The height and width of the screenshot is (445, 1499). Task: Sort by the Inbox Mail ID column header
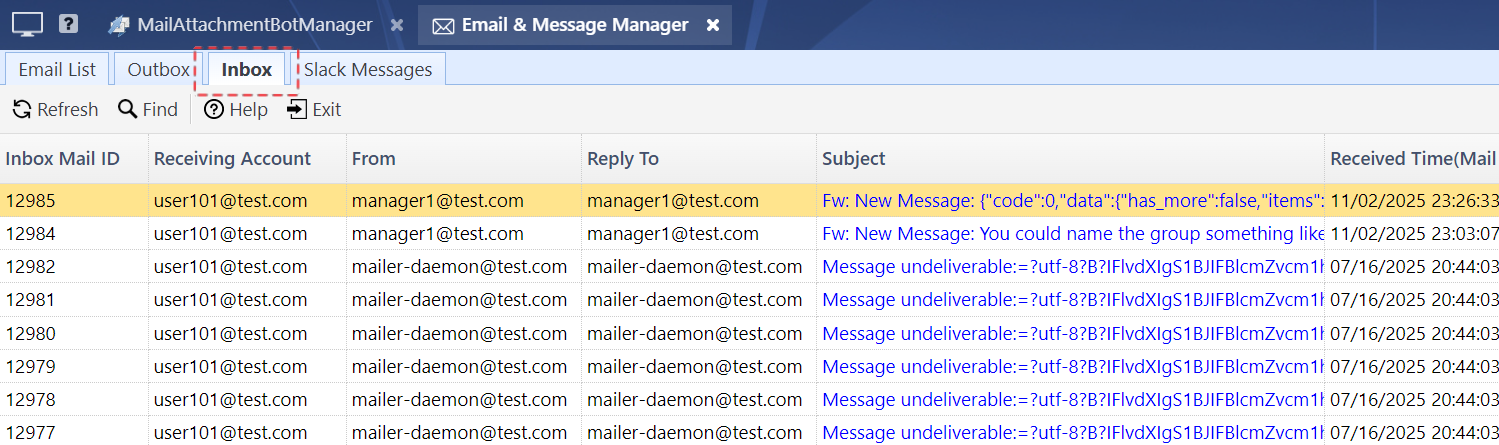click(x=62, y=158)
